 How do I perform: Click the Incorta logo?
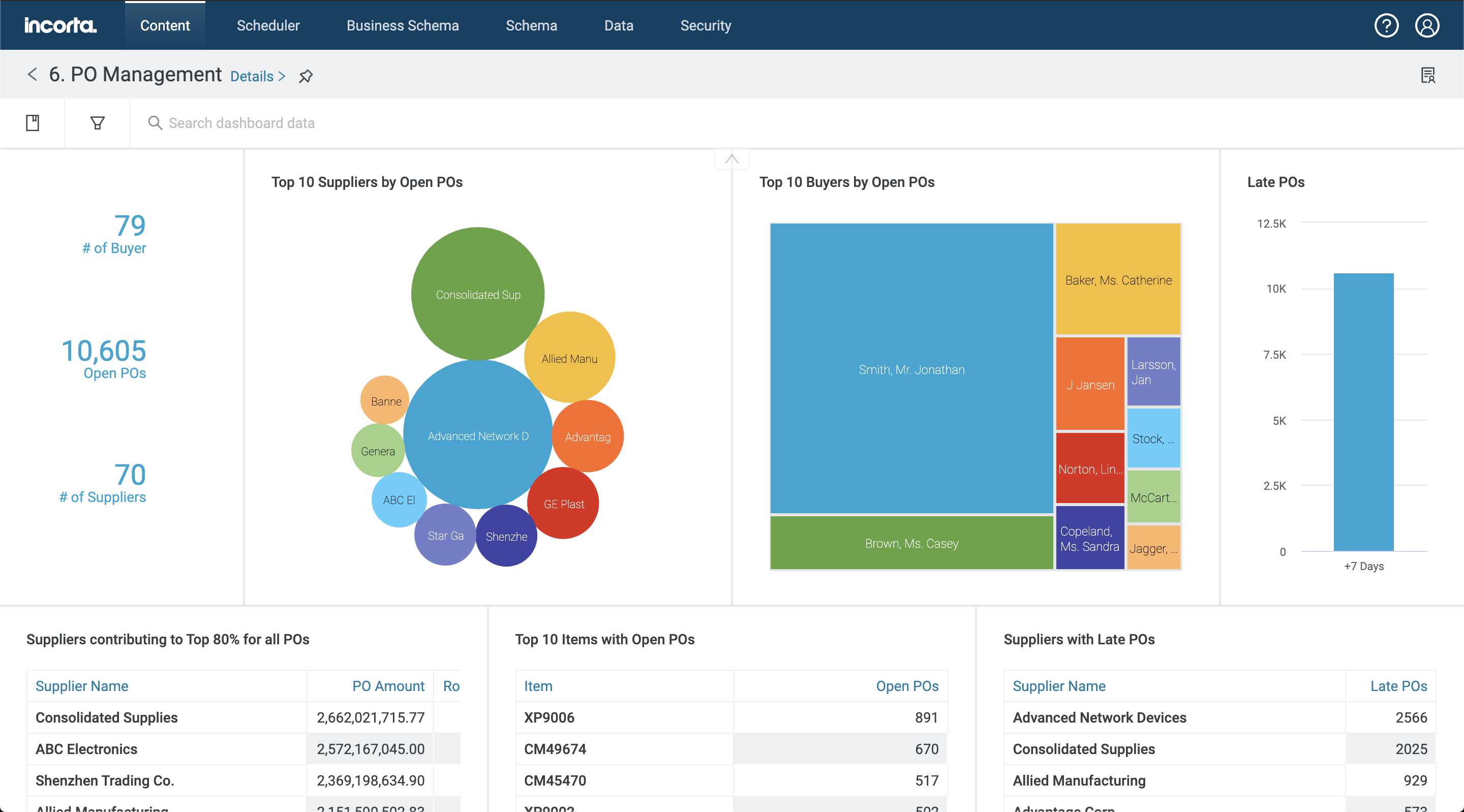[60, 25]
